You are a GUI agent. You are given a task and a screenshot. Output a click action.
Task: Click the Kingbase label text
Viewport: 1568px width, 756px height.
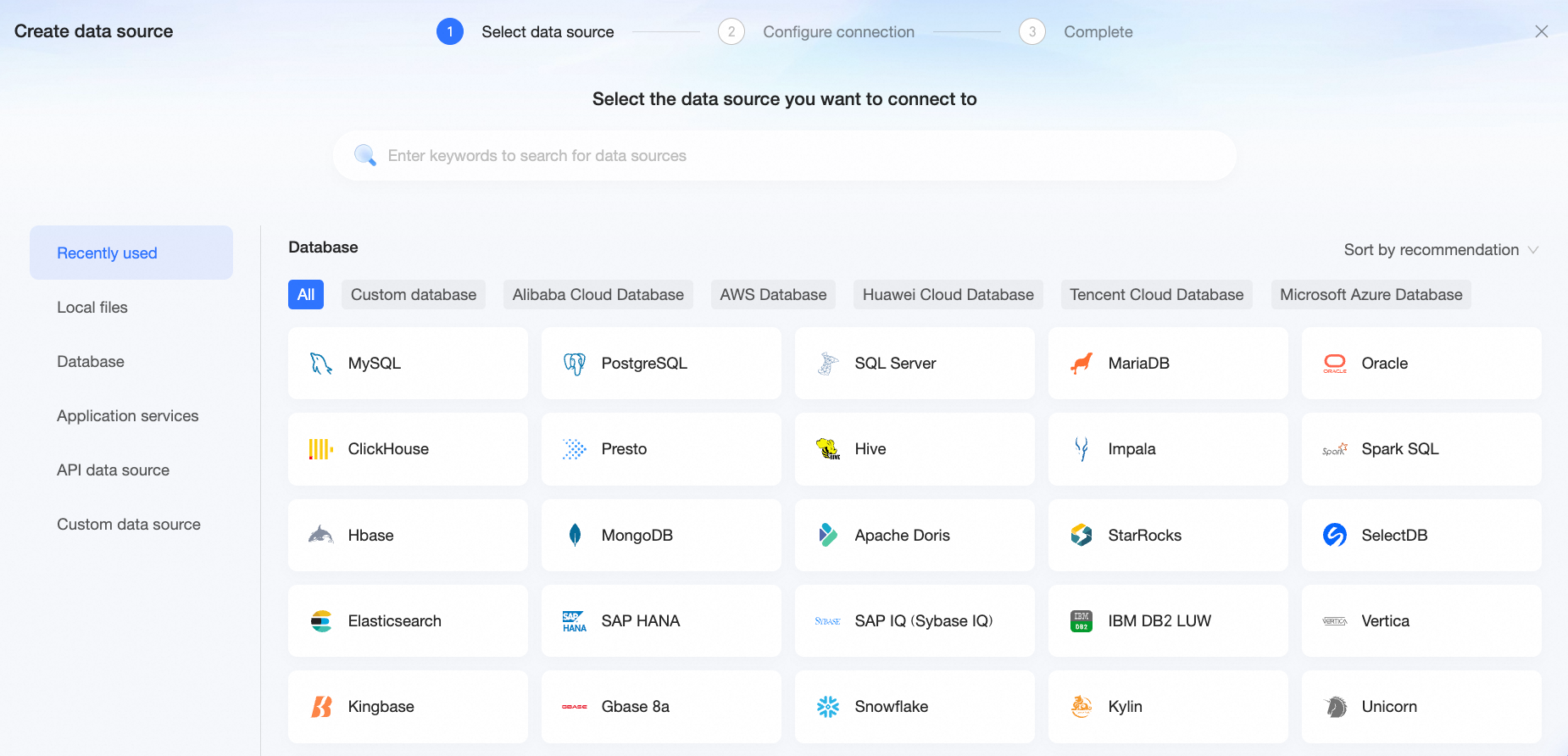pyautogui.click(x=381, y=707)
